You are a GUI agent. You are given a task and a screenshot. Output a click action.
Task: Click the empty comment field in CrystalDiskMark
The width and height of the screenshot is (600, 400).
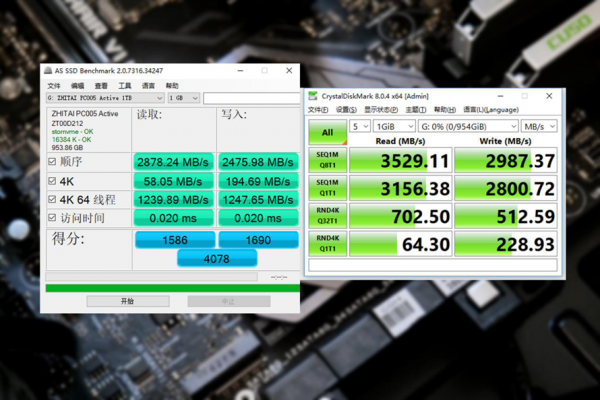[433, 265]
